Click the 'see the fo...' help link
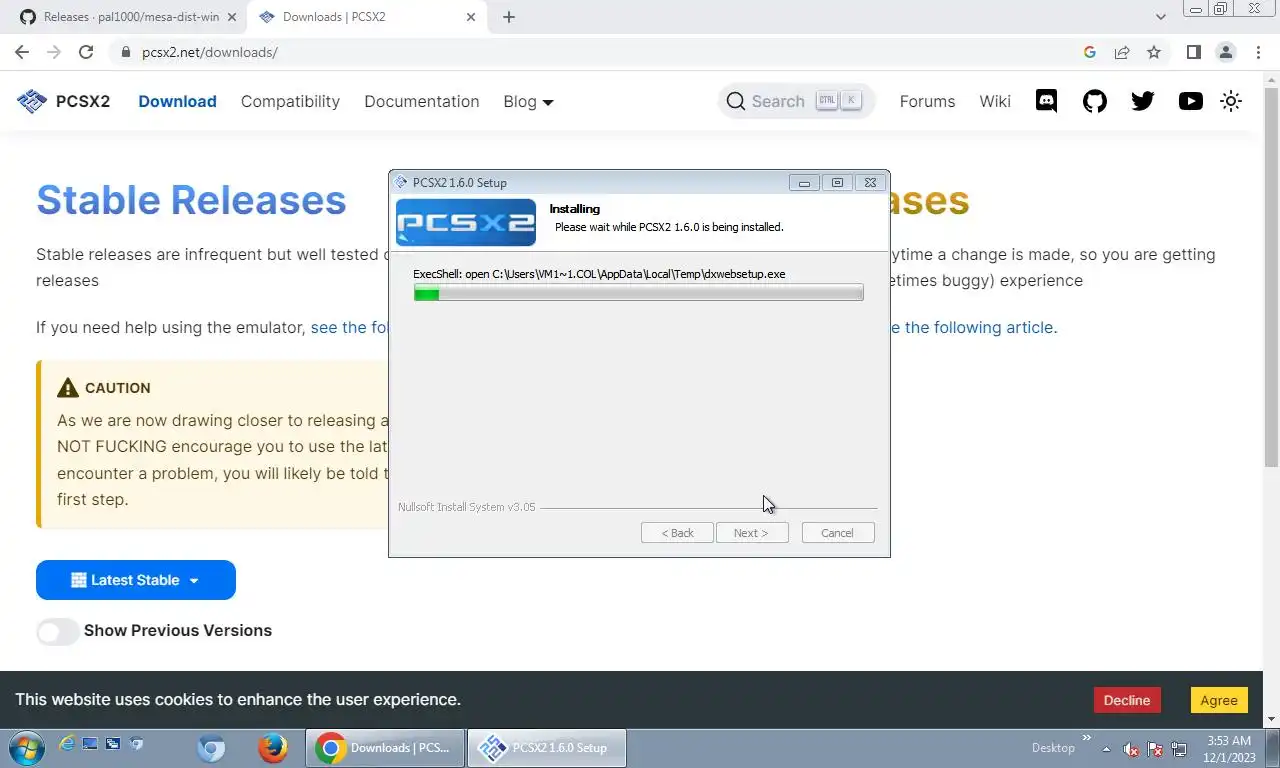The width and height of the screenshot is (1280, 768). pos(349,327)
